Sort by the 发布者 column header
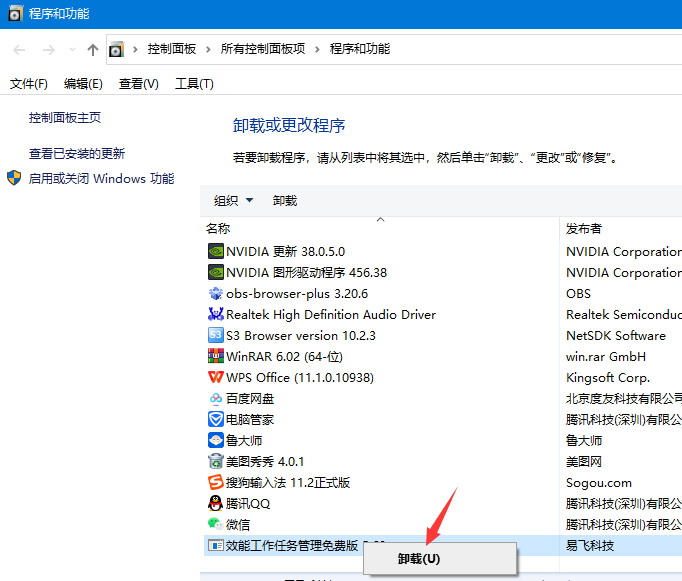Image resolution: width=682 pixels, height=581 pixels. click(584, 228)
